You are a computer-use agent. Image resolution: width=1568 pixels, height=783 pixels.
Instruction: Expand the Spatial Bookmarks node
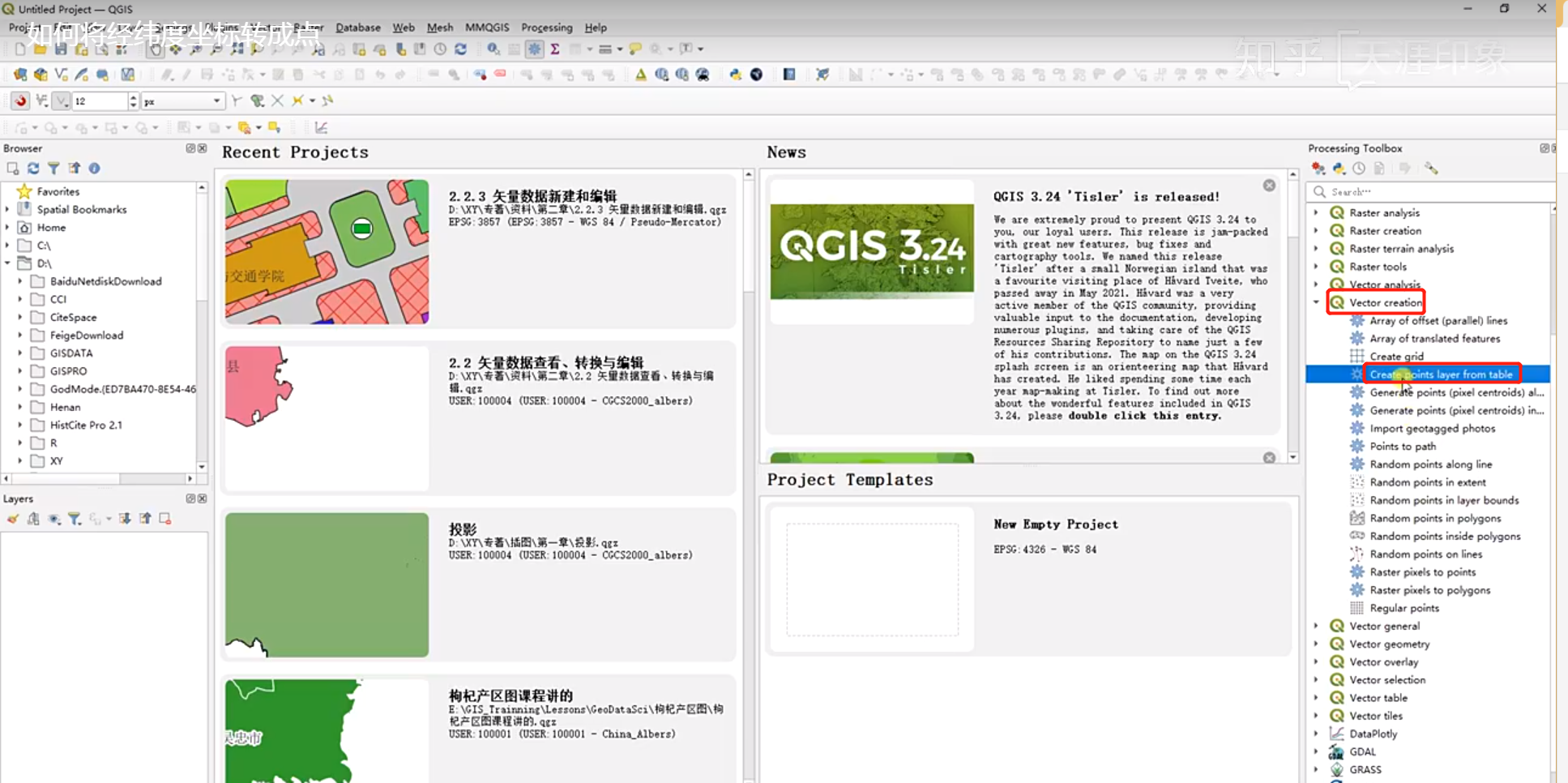tap(7, 209)
